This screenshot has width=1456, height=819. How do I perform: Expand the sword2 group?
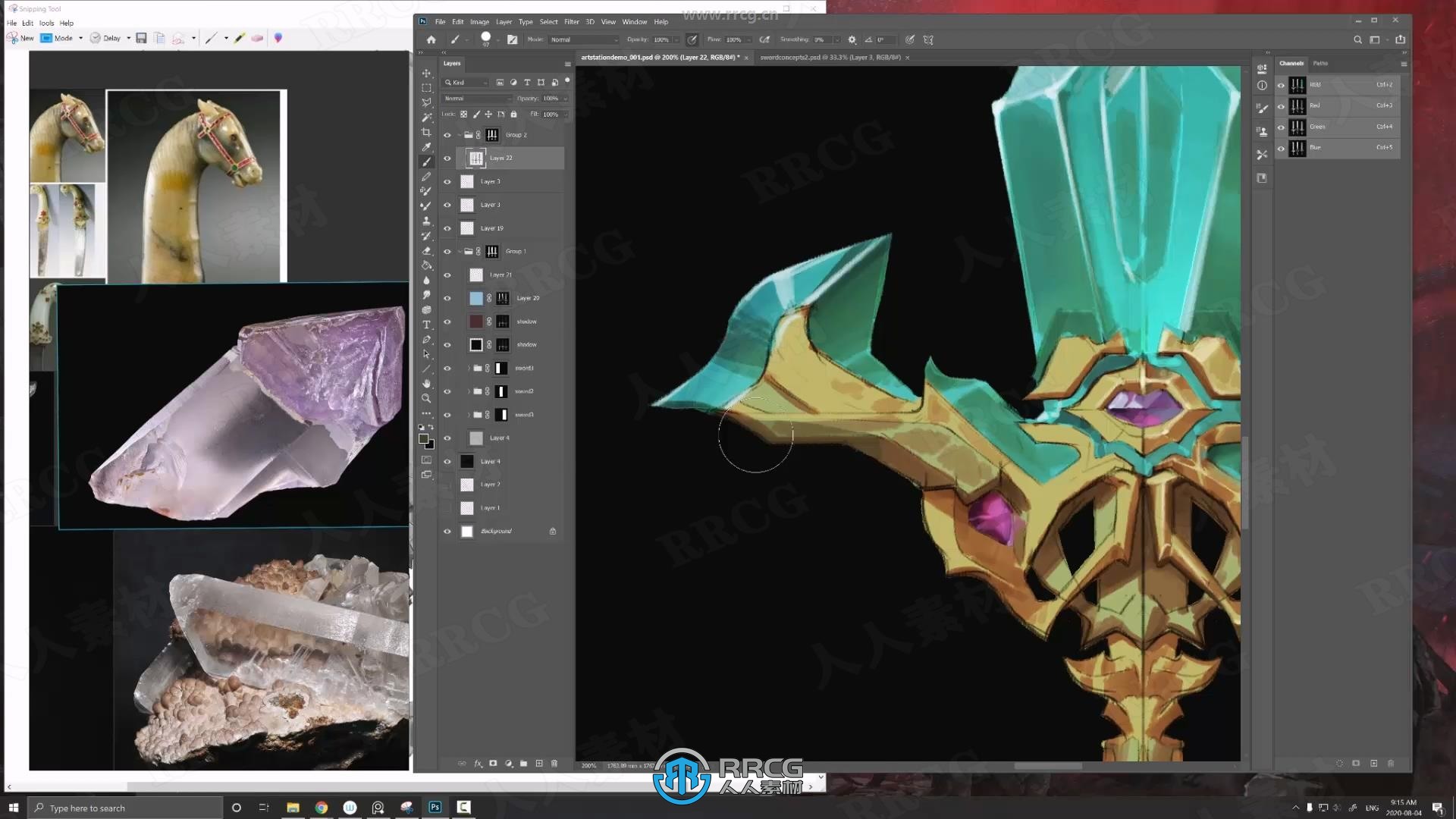click(469, 392)
